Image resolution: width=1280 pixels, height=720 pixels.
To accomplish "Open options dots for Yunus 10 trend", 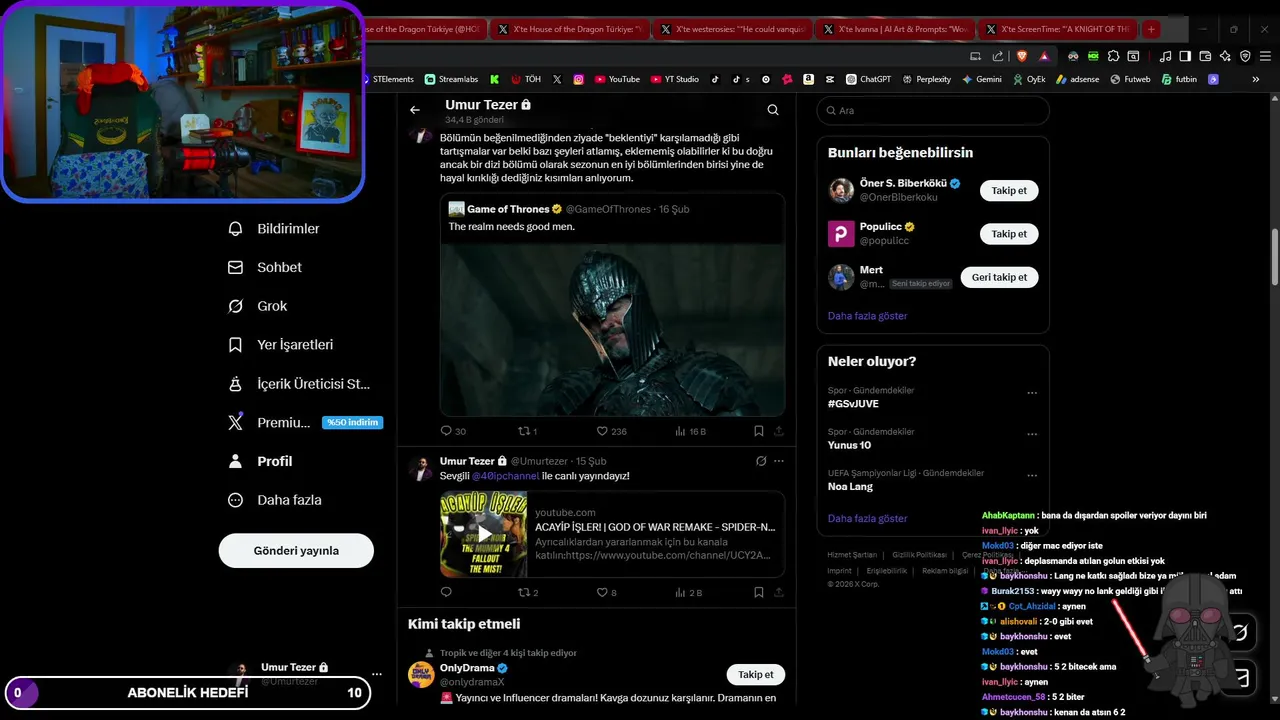I will click(1032, 434).
